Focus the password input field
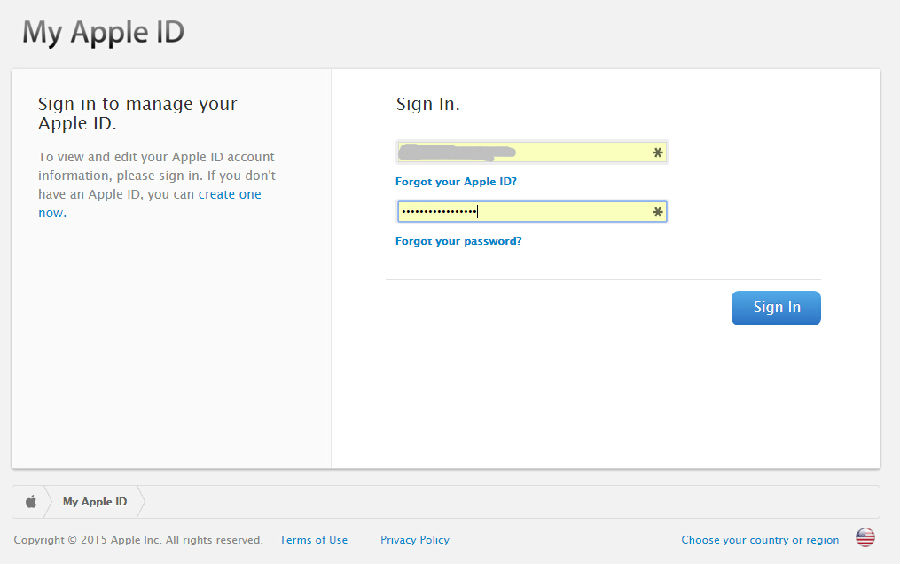The width and height of the screenshot is (900, 564). 532,212
